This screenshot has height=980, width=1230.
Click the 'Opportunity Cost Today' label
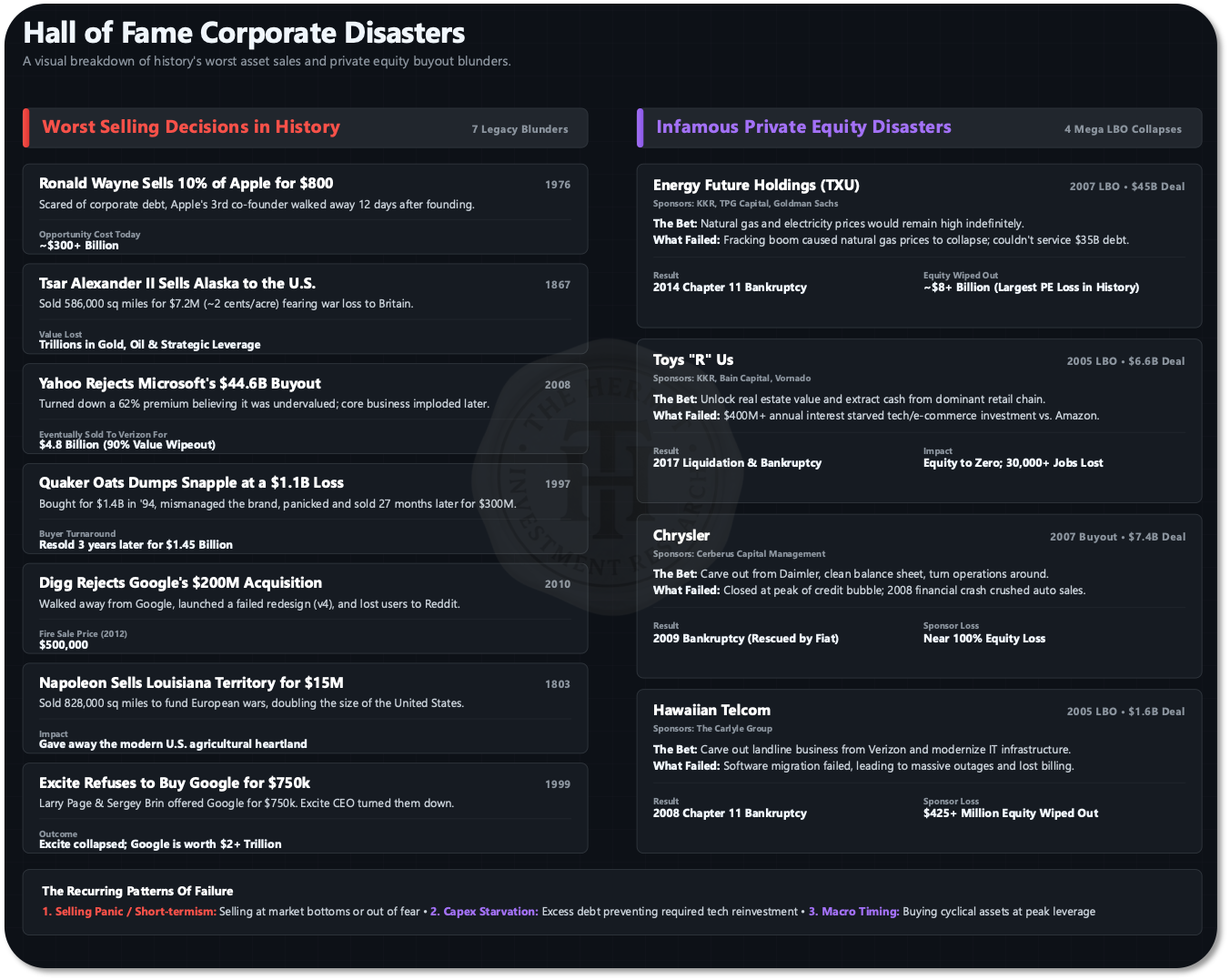coord(89,235)
